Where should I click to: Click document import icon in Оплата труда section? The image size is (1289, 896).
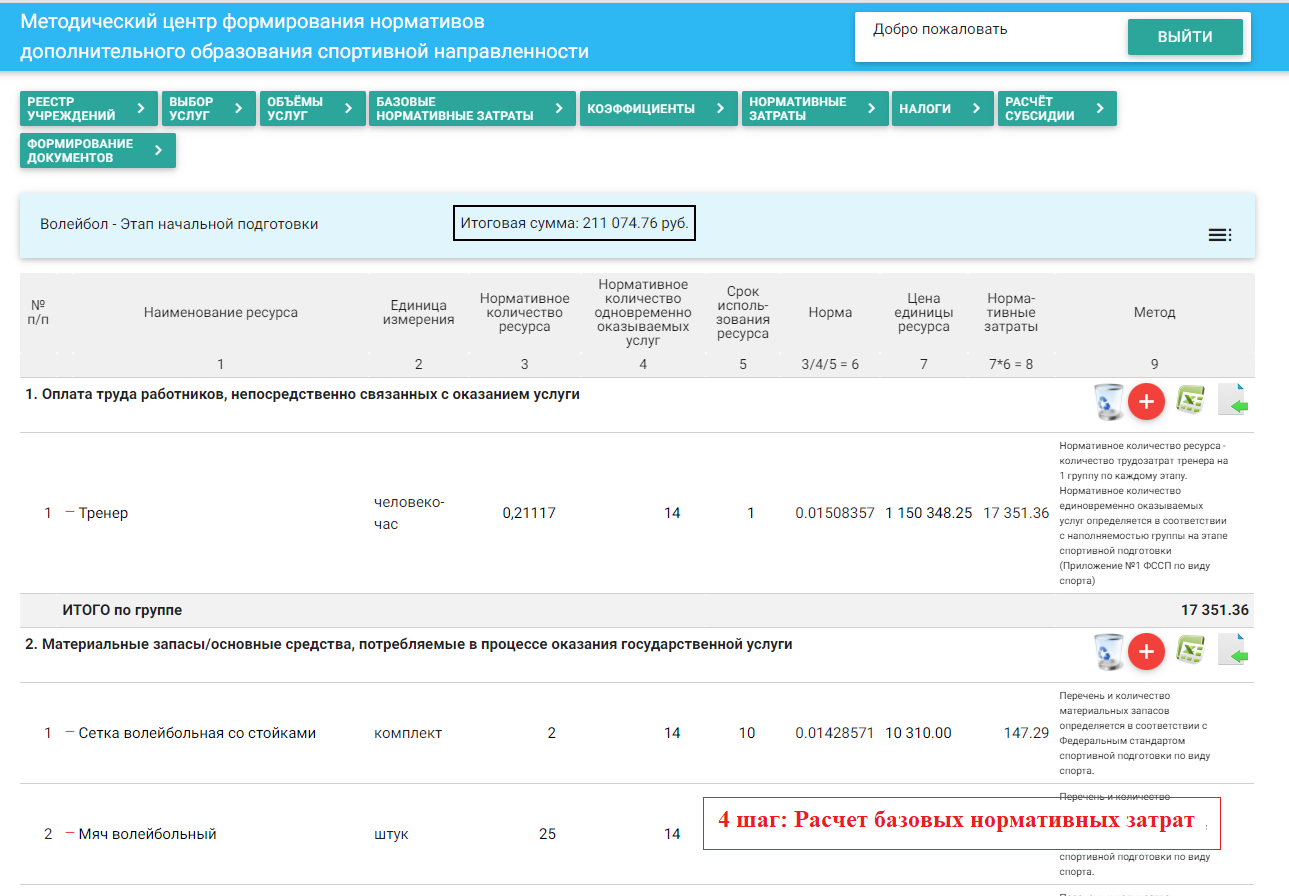(1234, 401)
